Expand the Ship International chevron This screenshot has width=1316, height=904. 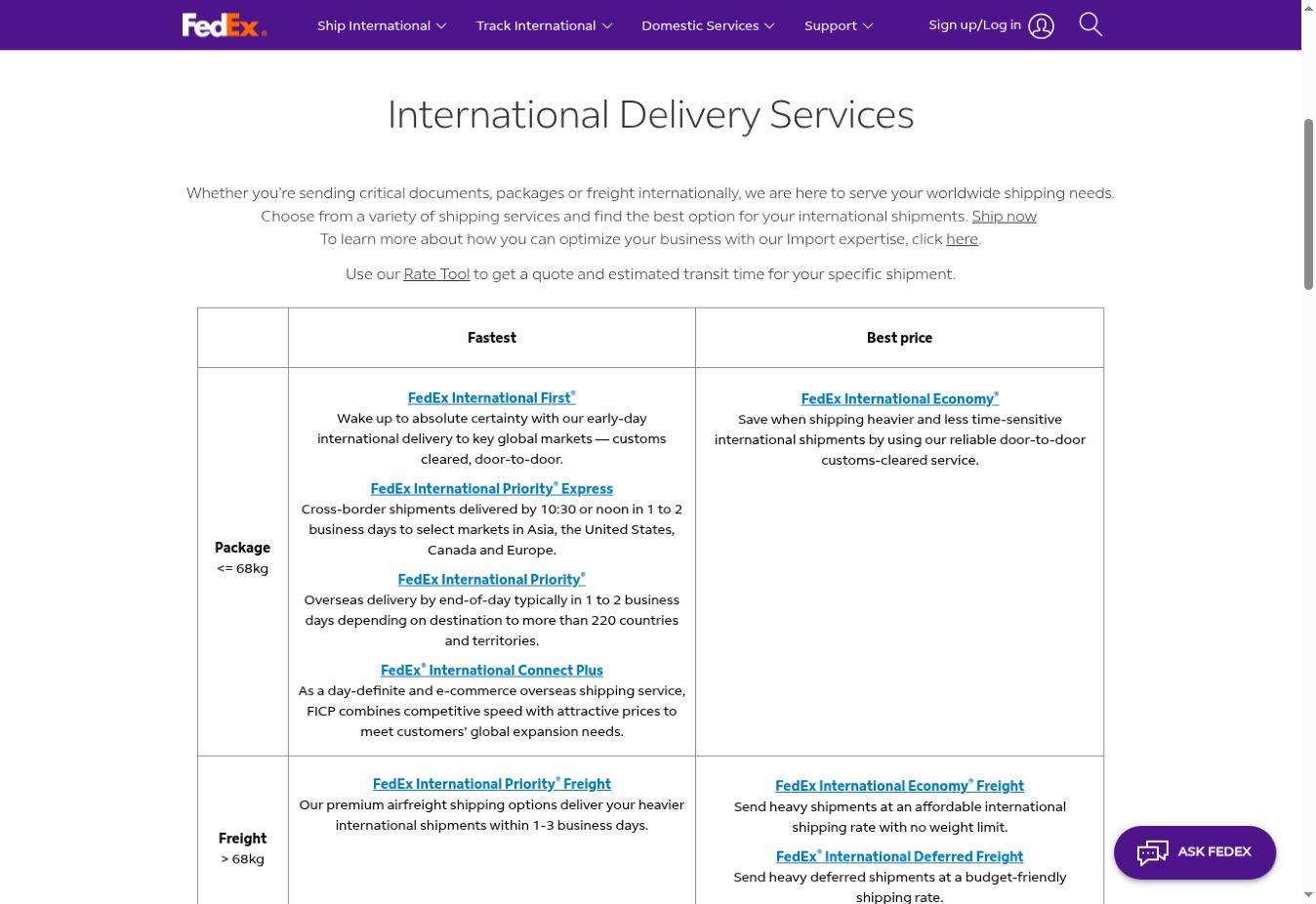[441, 26]
